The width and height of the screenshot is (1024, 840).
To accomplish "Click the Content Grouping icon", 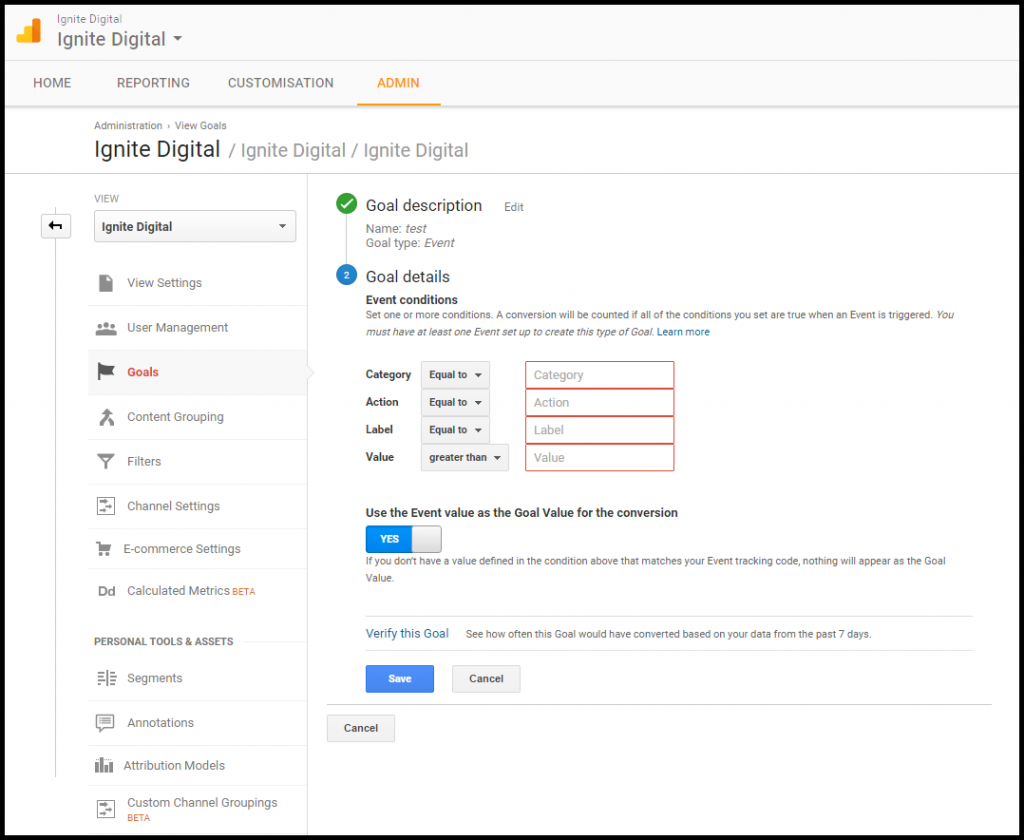I will [106, 417].
